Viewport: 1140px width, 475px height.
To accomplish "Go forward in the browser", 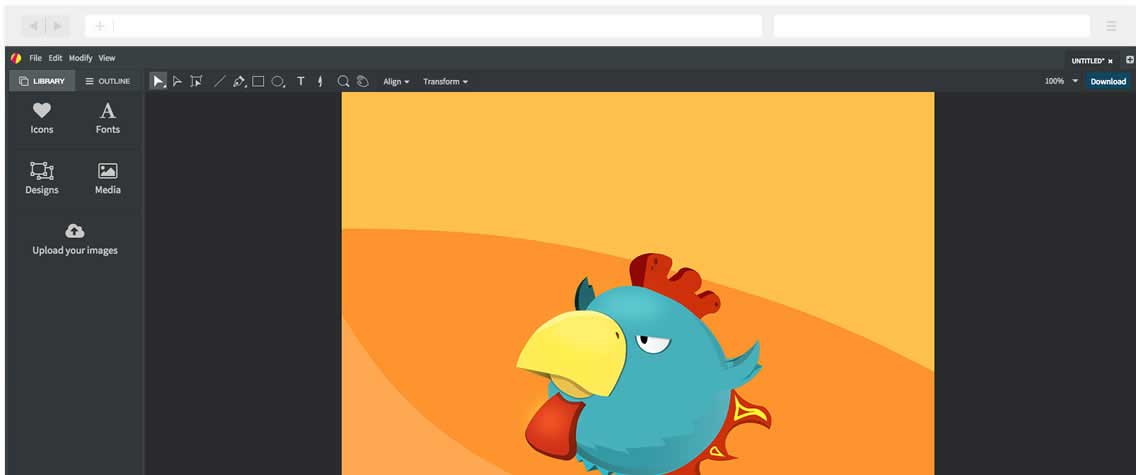I will (x=57, y=26).
